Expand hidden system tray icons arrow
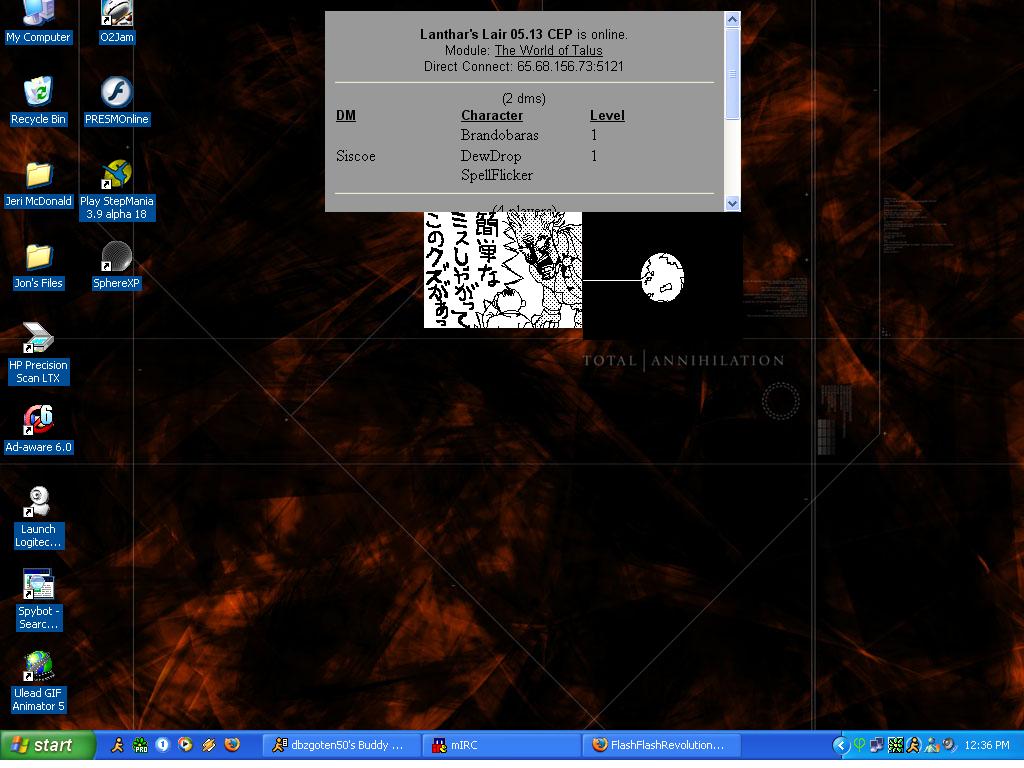This screenshot has height=768, width=1024. pos(840,744)
